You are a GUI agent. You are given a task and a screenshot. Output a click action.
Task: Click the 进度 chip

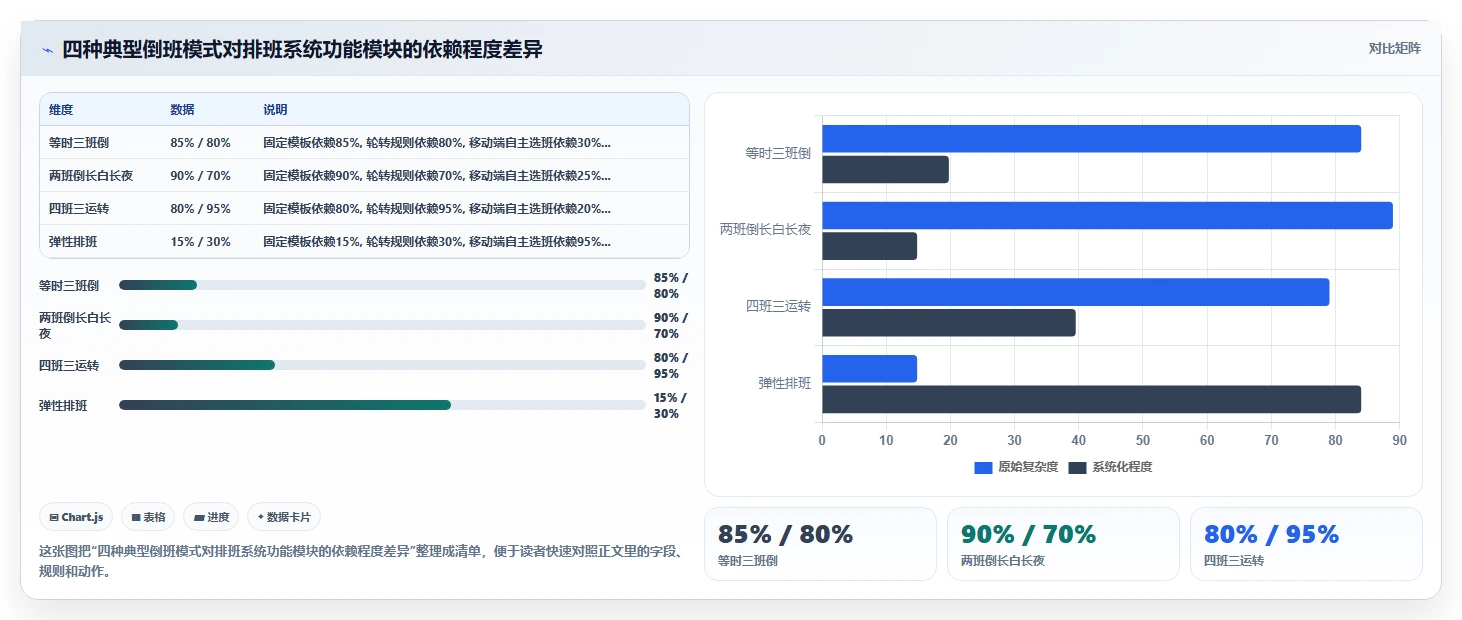pos(211,517)
